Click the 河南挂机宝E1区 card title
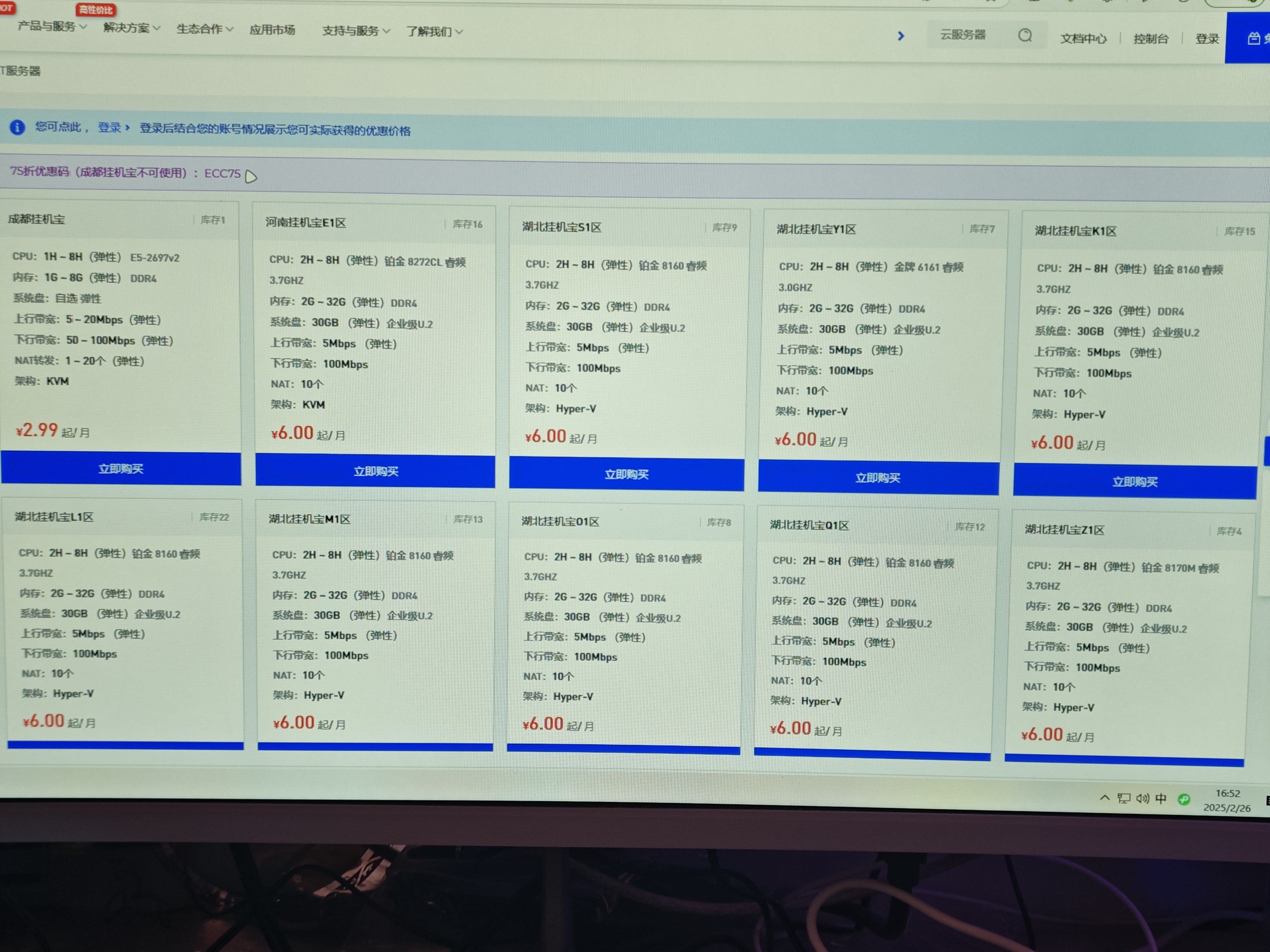1270x952 pixels. [305, 223]
